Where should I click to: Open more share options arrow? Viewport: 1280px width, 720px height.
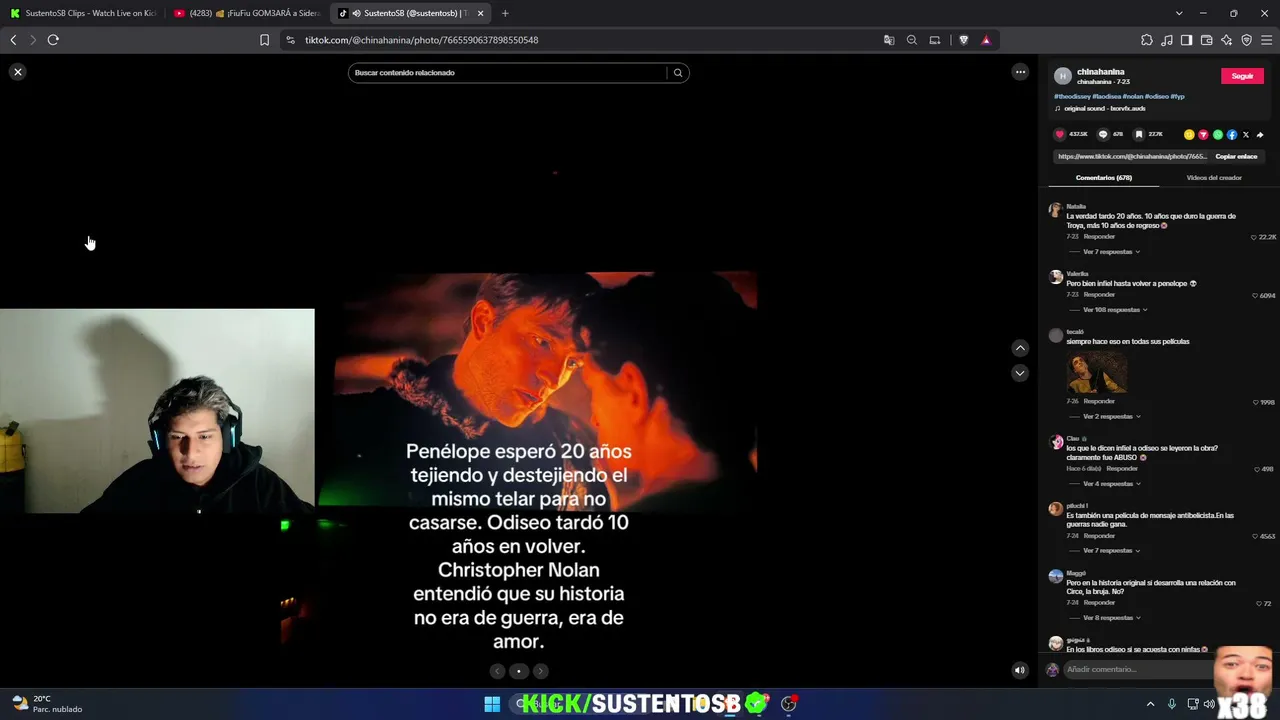[1260, 135]
